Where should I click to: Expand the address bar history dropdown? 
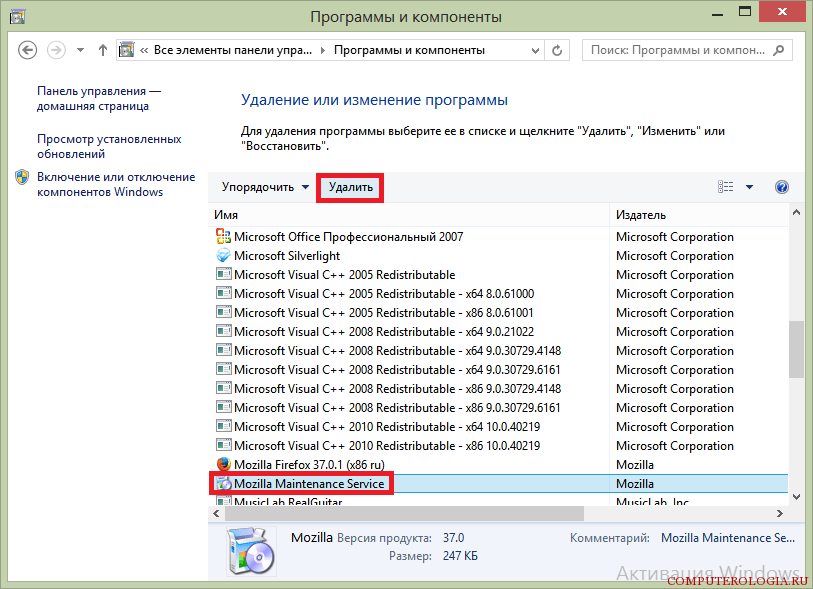(536, 50)
